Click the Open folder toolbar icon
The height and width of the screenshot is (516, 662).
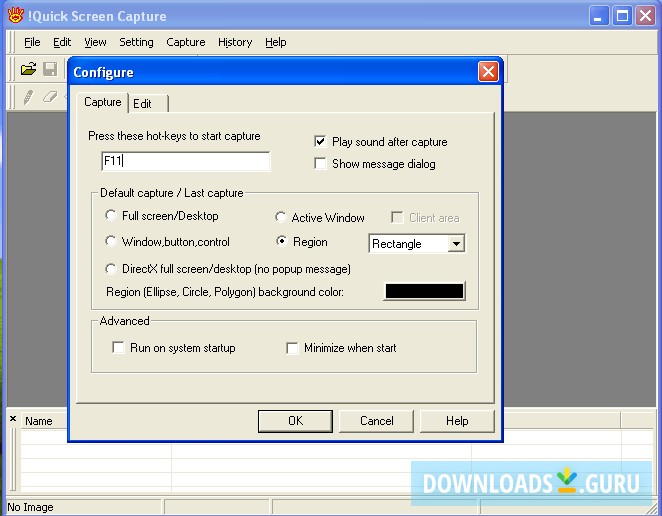click(28, 69)
